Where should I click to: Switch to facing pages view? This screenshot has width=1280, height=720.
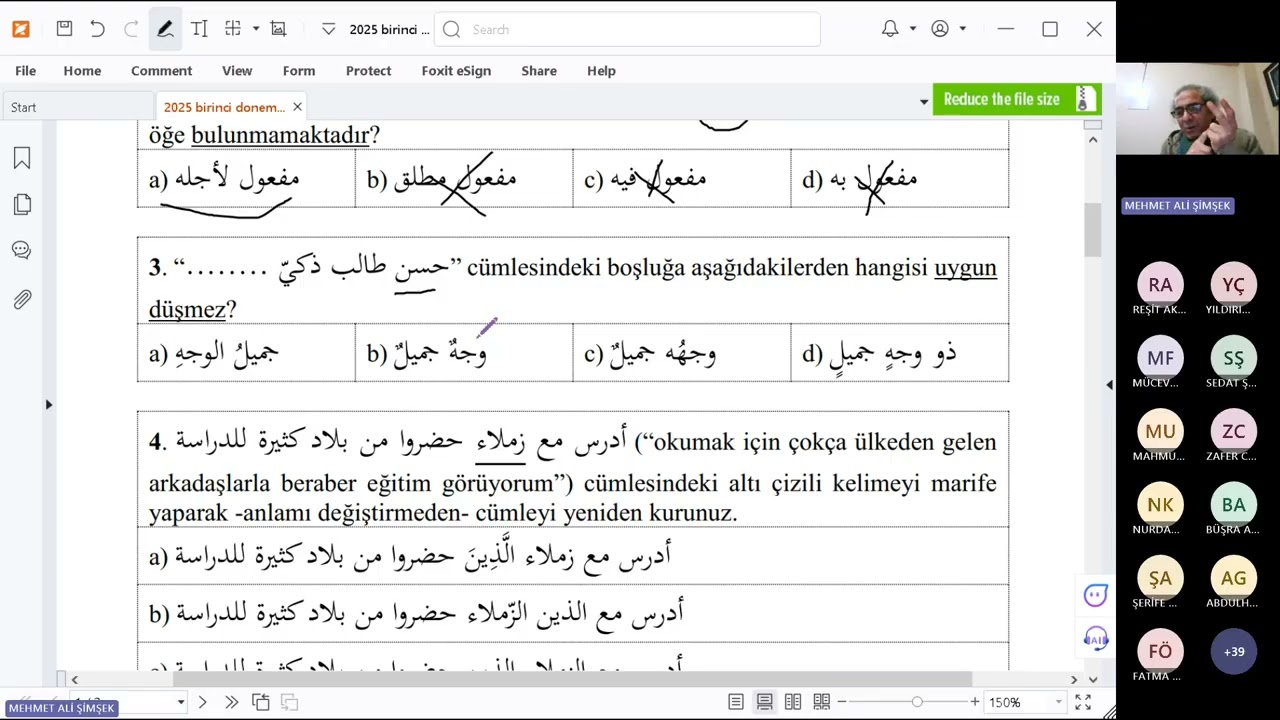pos(793,702)
